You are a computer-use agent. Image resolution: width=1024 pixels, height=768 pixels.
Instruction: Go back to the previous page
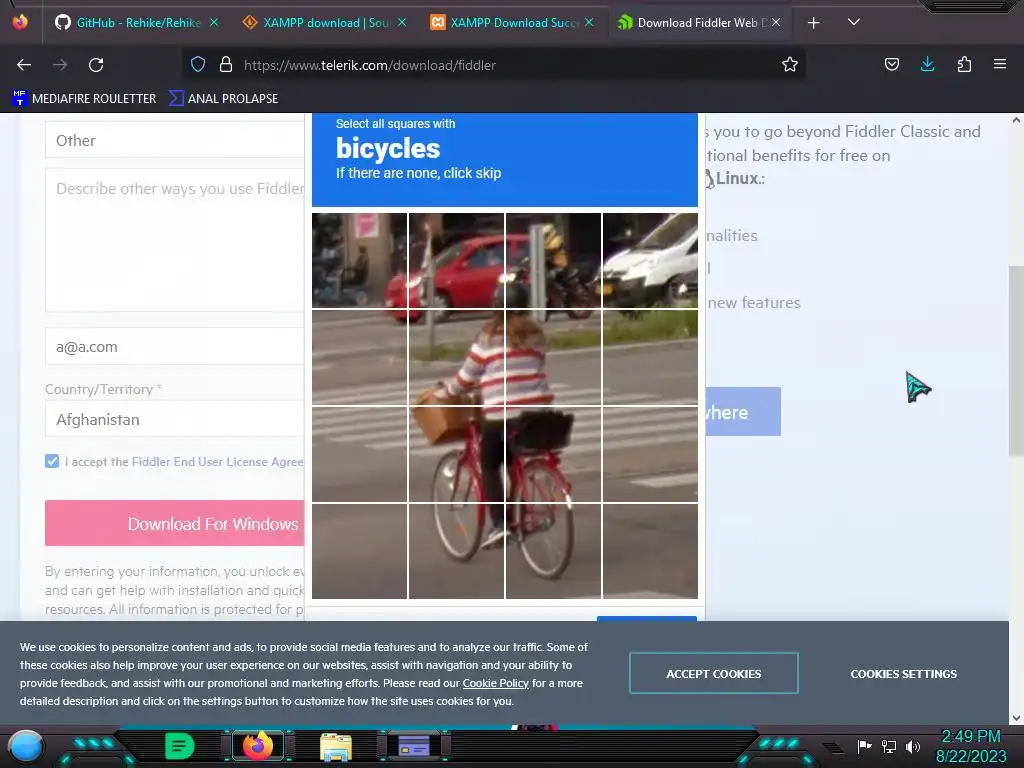point(24,65)
